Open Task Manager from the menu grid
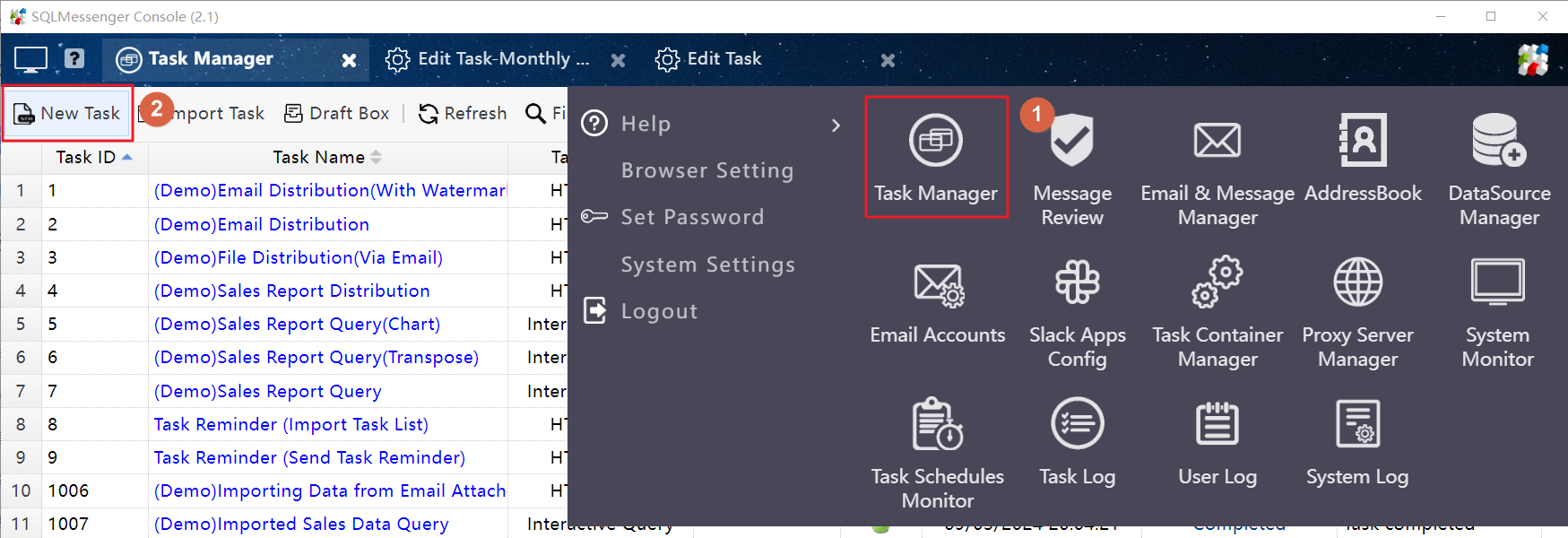 click(936, 157)
